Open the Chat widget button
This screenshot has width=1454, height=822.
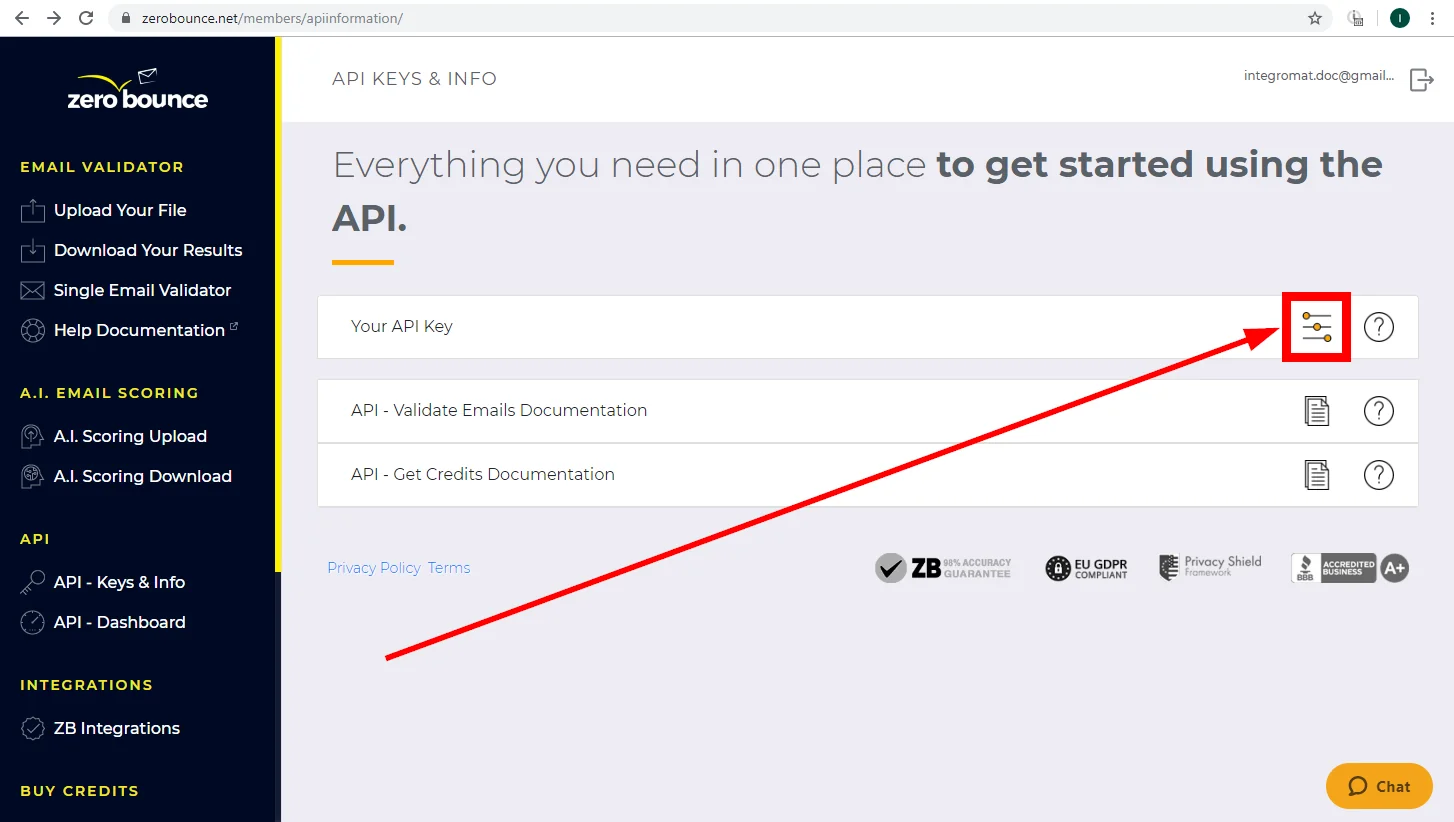coord(1379,786)
